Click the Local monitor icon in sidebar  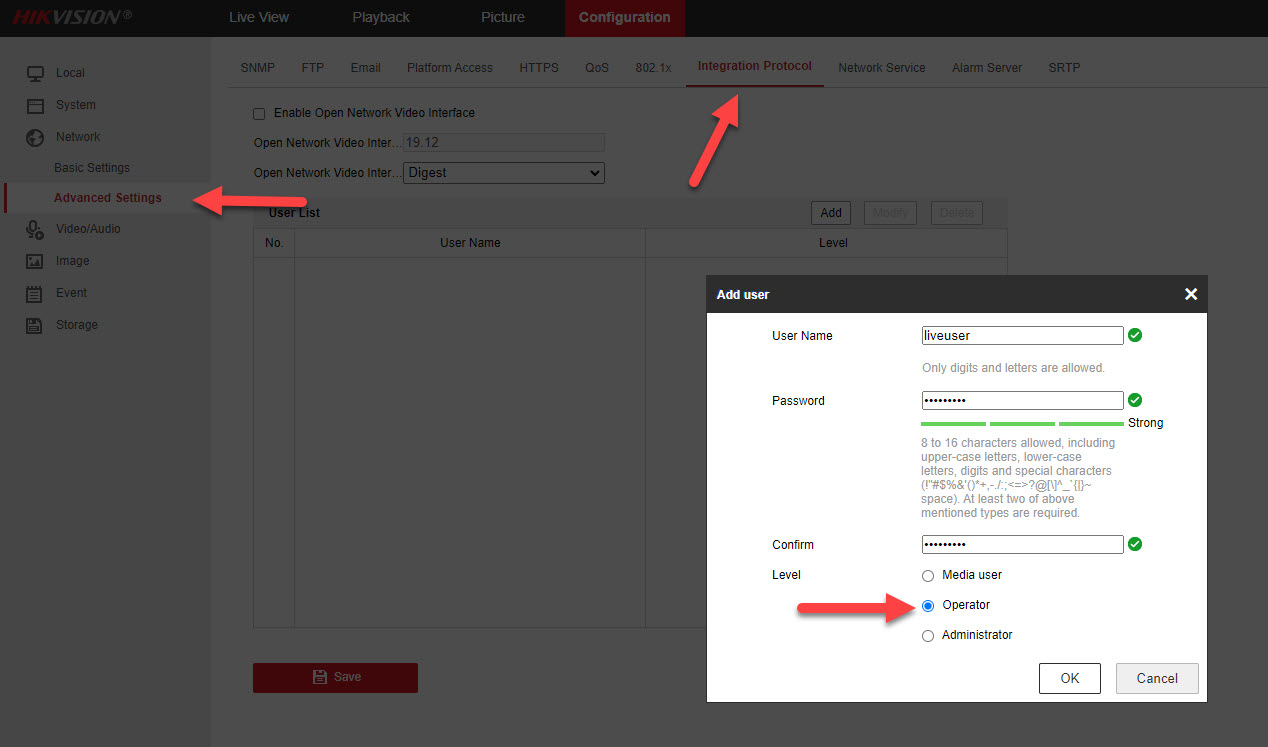tap(35, 73)
